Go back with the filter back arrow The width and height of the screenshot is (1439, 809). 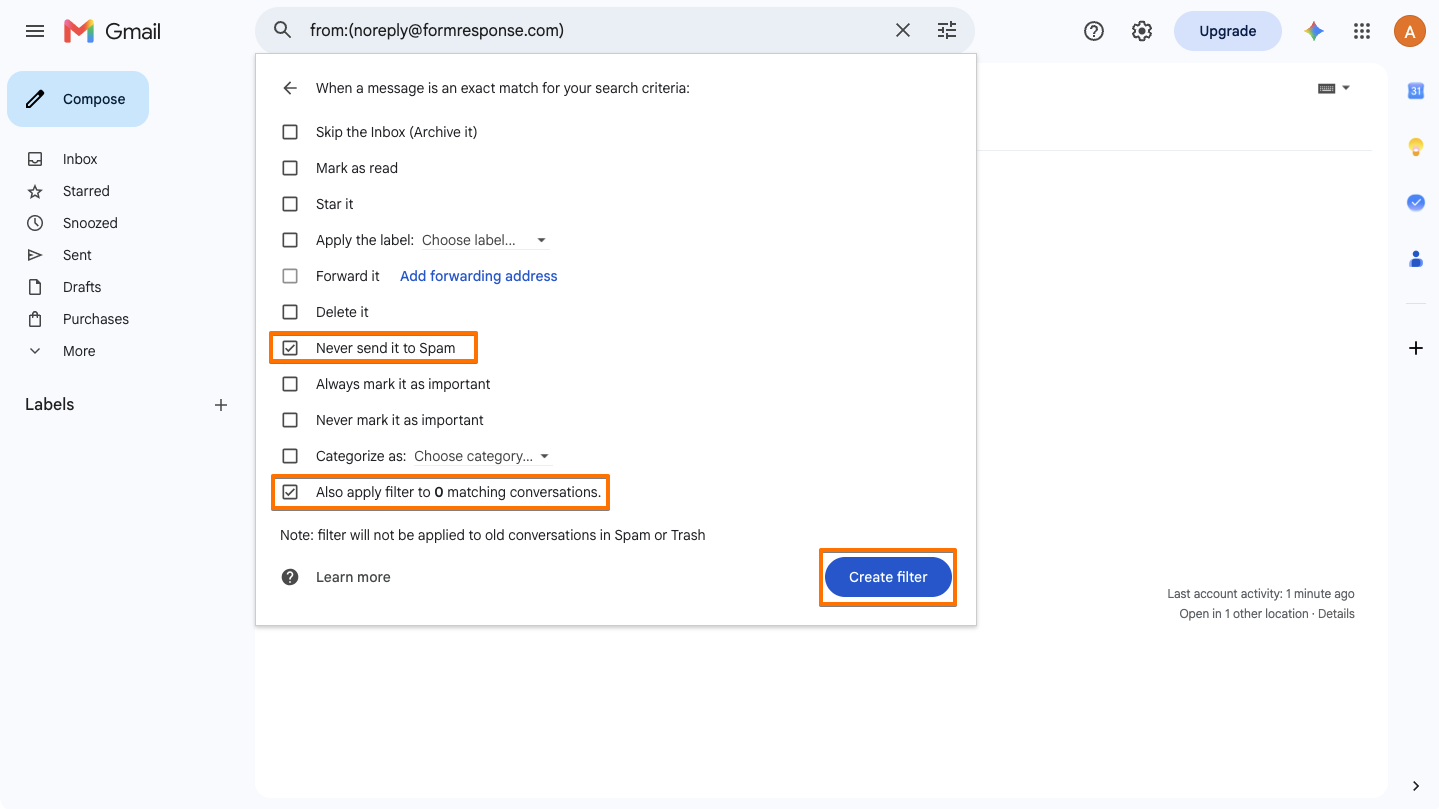coord(290,88)
